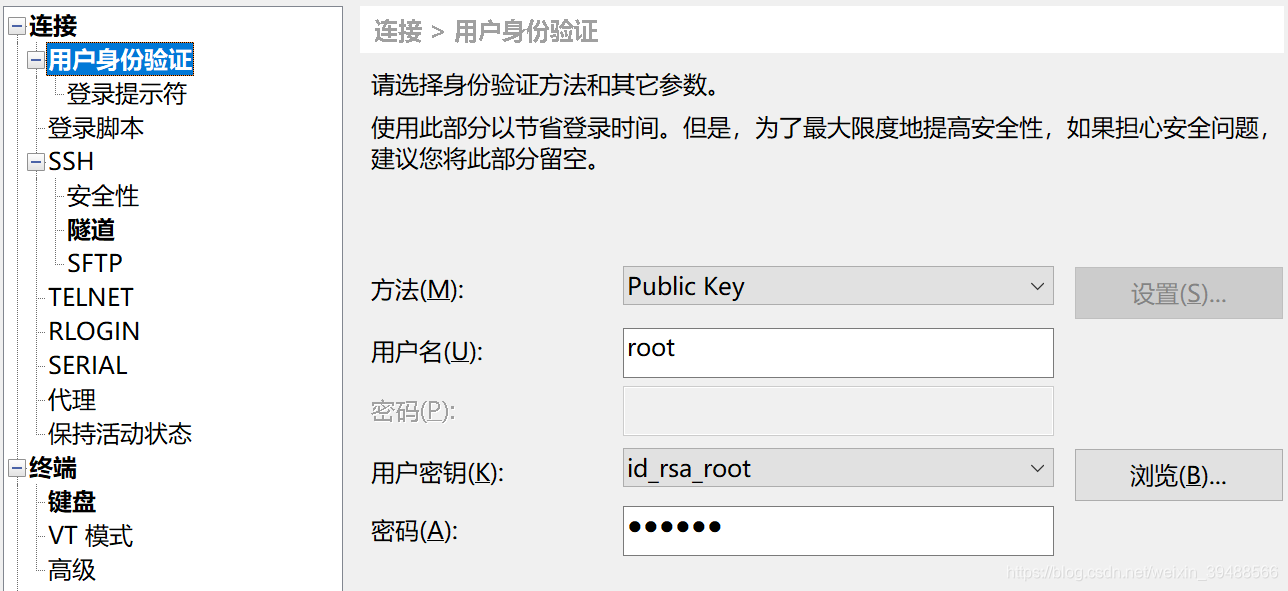Click the 密码(A) passphrase field
Viewport: 1288px width, 591px height.
(838, 530)
